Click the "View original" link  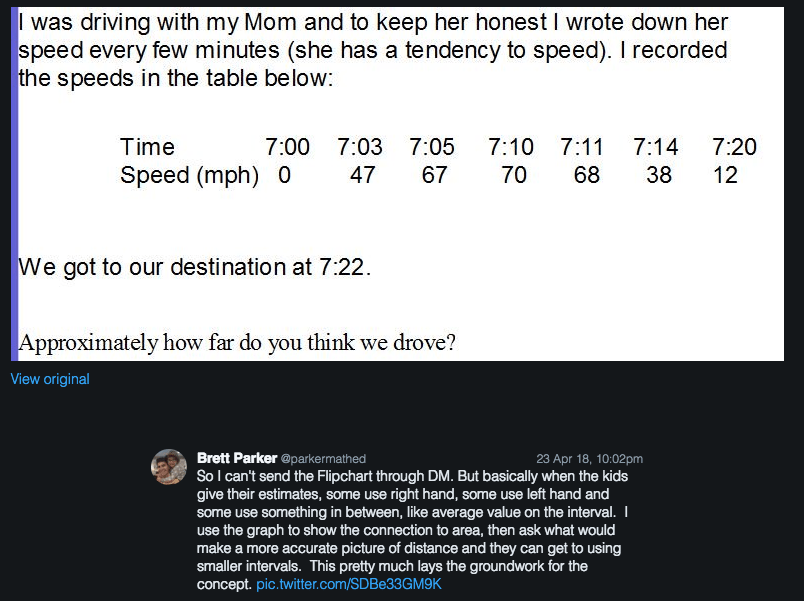click(x=50, y=379)
